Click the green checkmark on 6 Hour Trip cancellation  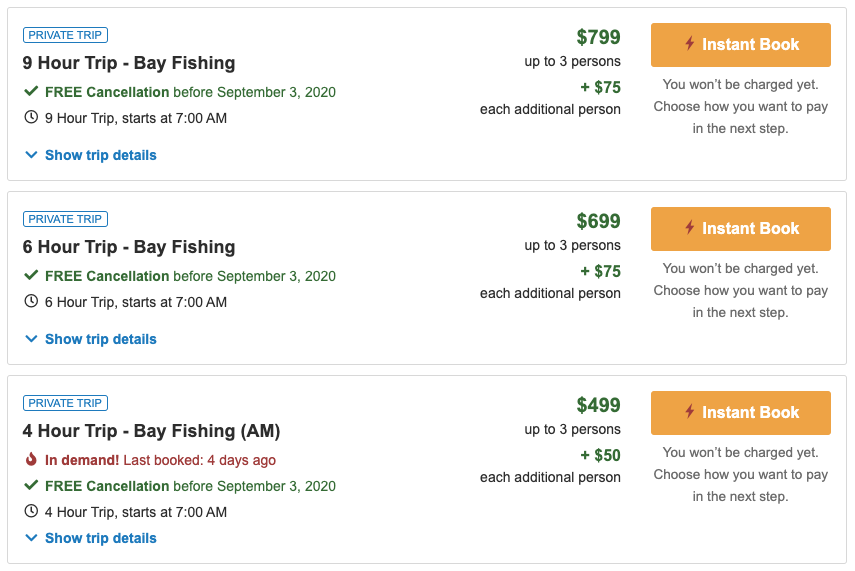pos(31,275)
